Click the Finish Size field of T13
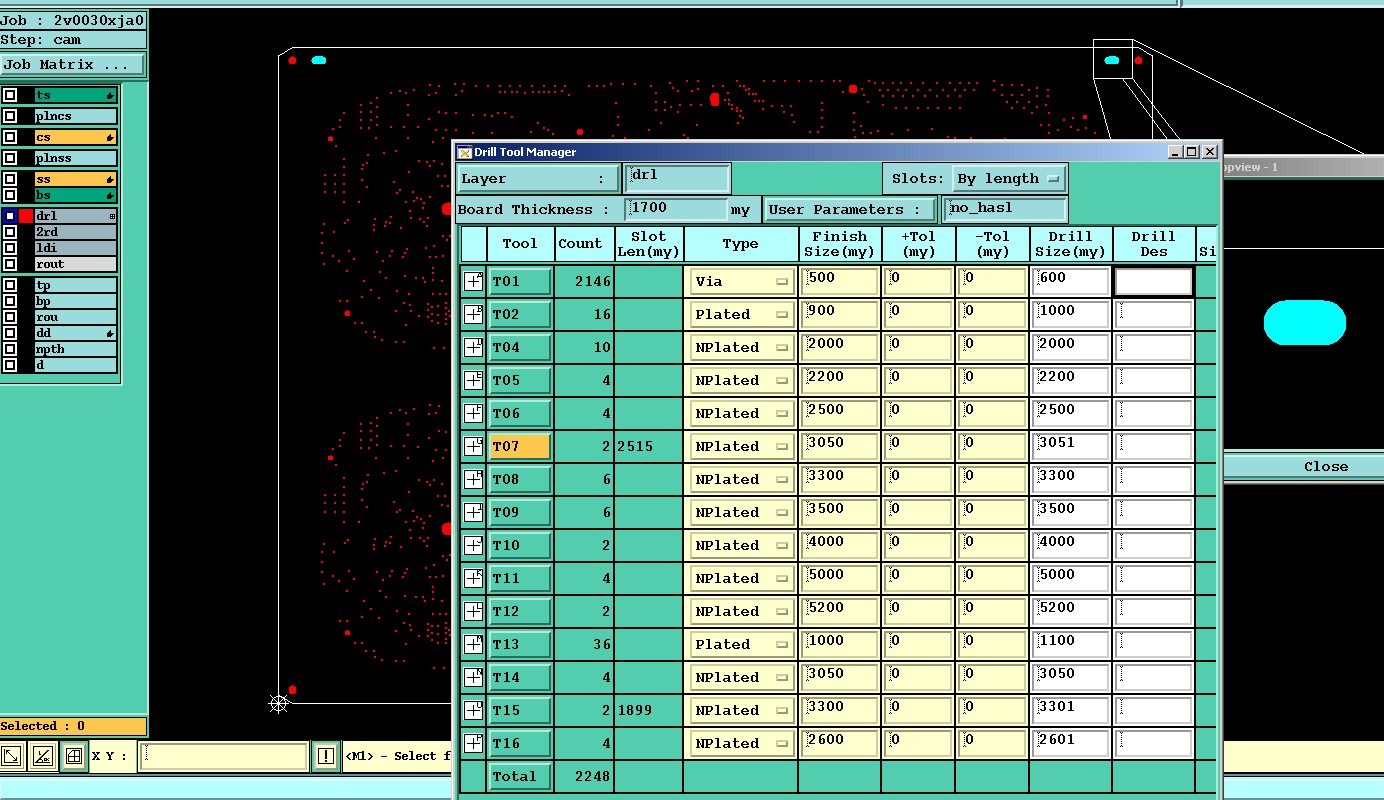This screenshot has width=1384, height=800. click(840, 644)
